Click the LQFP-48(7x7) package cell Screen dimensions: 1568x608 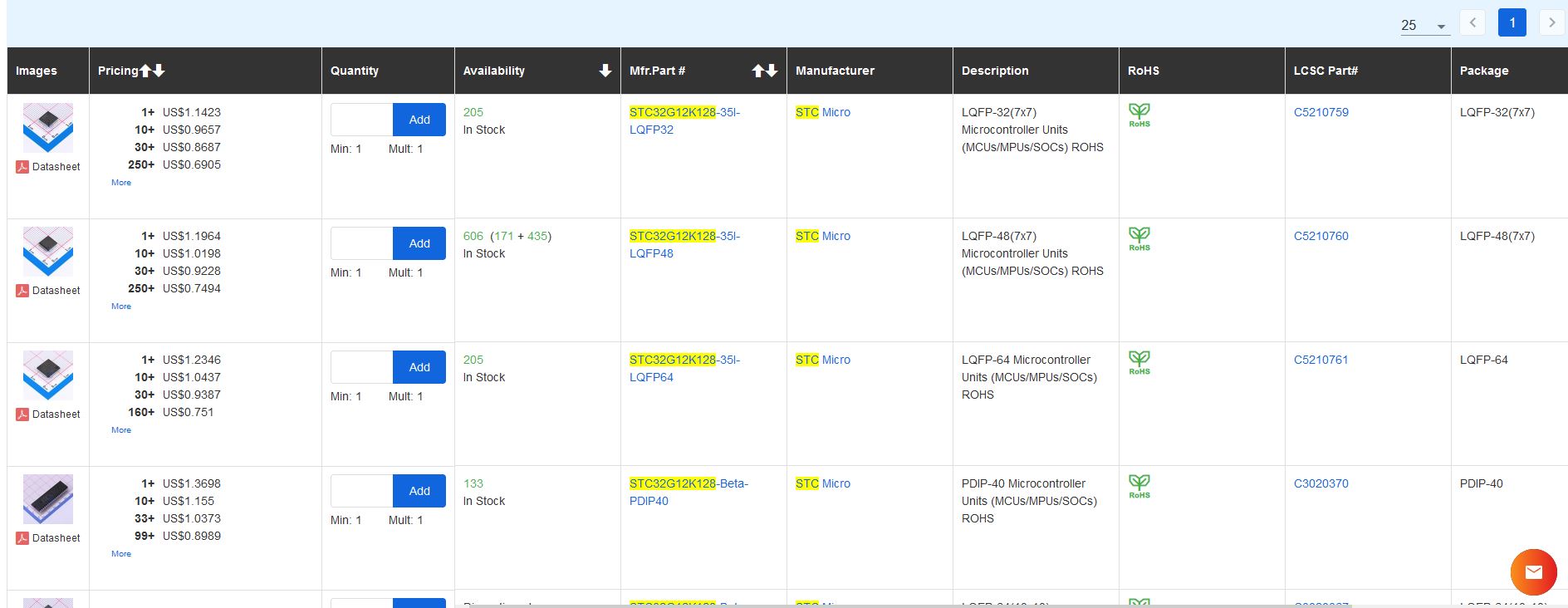(x=1497, y=236)
